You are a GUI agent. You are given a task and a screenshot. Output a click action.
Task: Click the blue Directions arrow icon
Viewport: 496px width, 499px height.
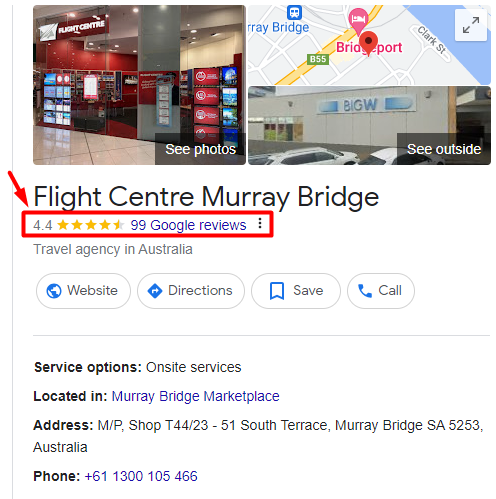[155, 291]
